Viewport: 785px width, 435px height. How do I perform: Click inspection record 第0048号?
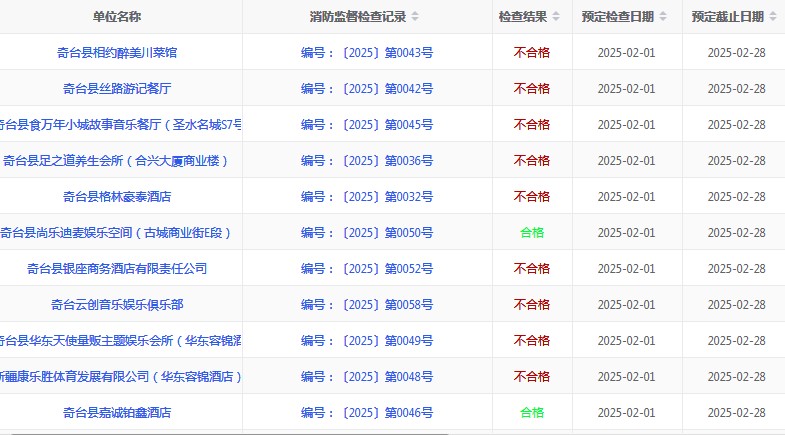[367, 376]
